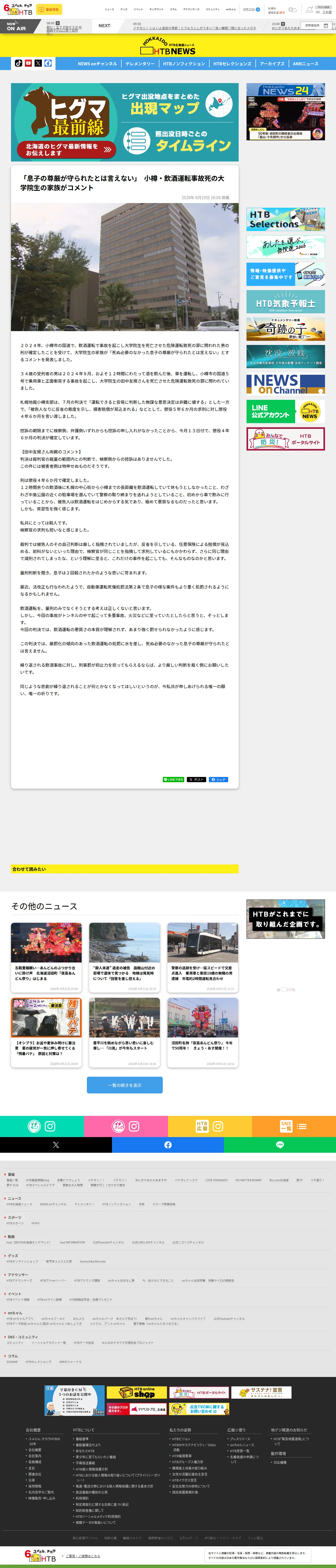
Task: Click the 合わせて読みたい heading bar
Action: coord(124,869)
